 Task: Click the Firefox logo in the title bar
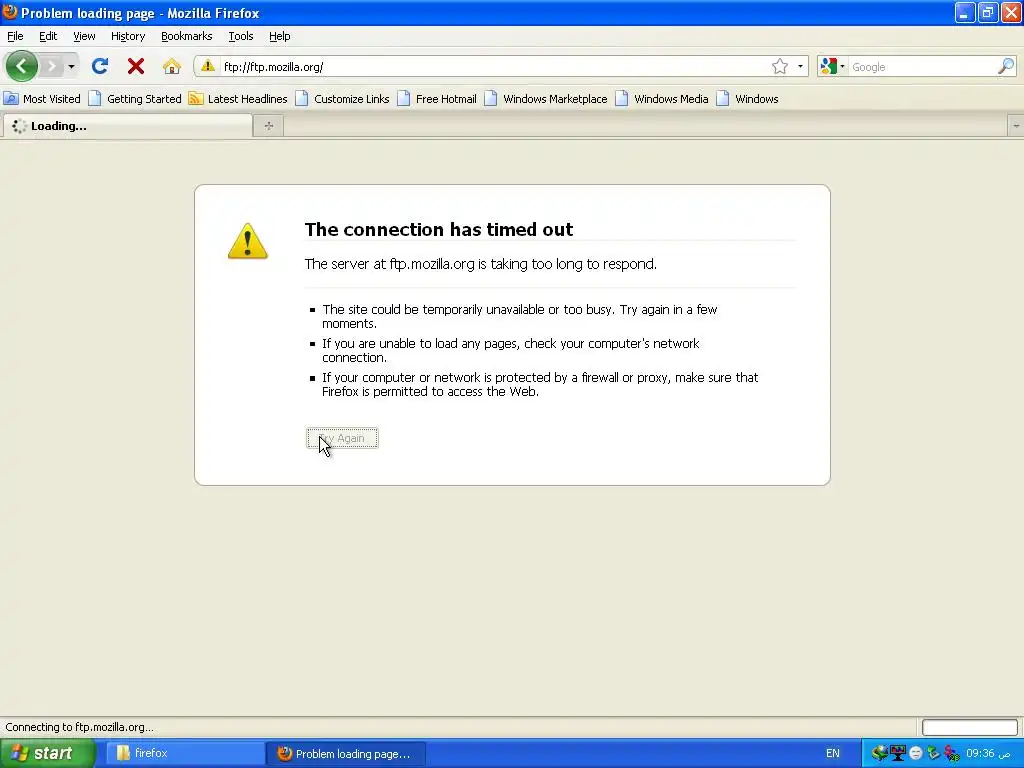click(x=10, y=12)
